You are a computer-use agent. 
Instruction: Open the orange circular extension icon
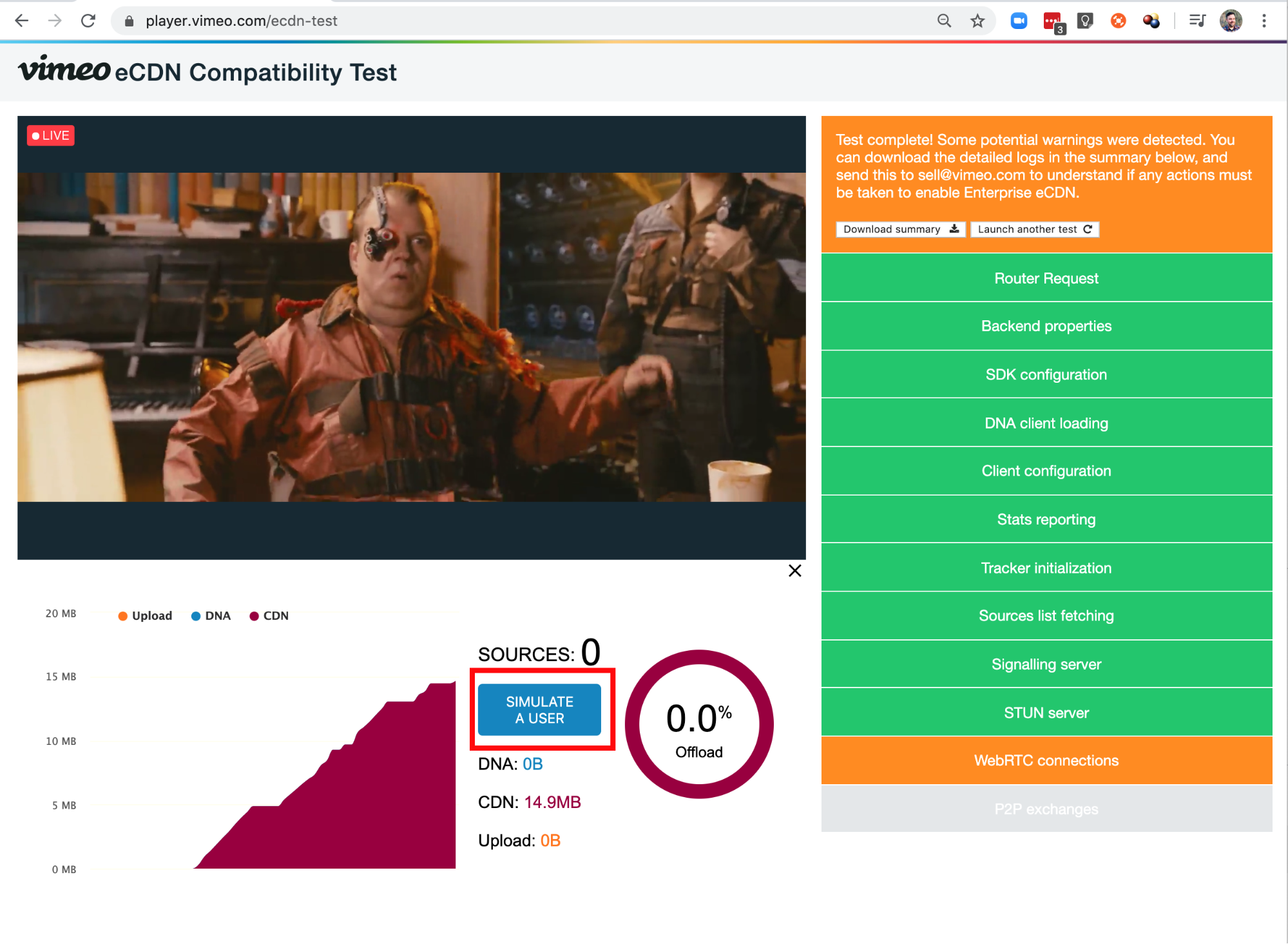click(x=1119, y=21)
